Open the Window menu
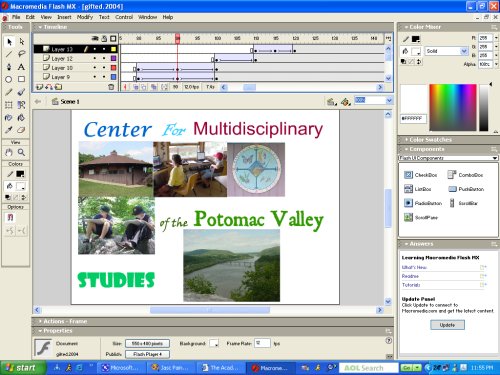Viewport: 500px width, 375px height. 148,17
